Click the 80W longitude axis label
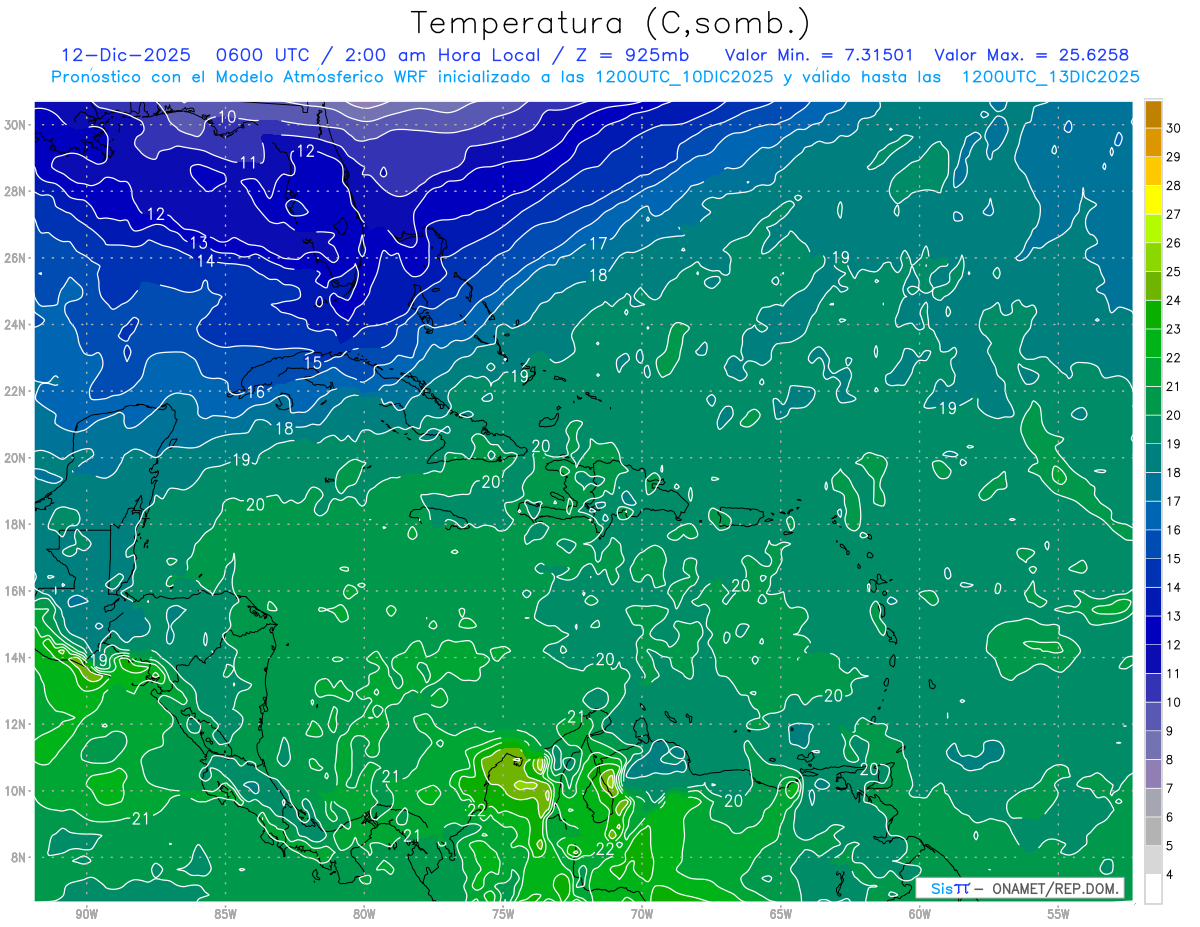 (364, 914)
